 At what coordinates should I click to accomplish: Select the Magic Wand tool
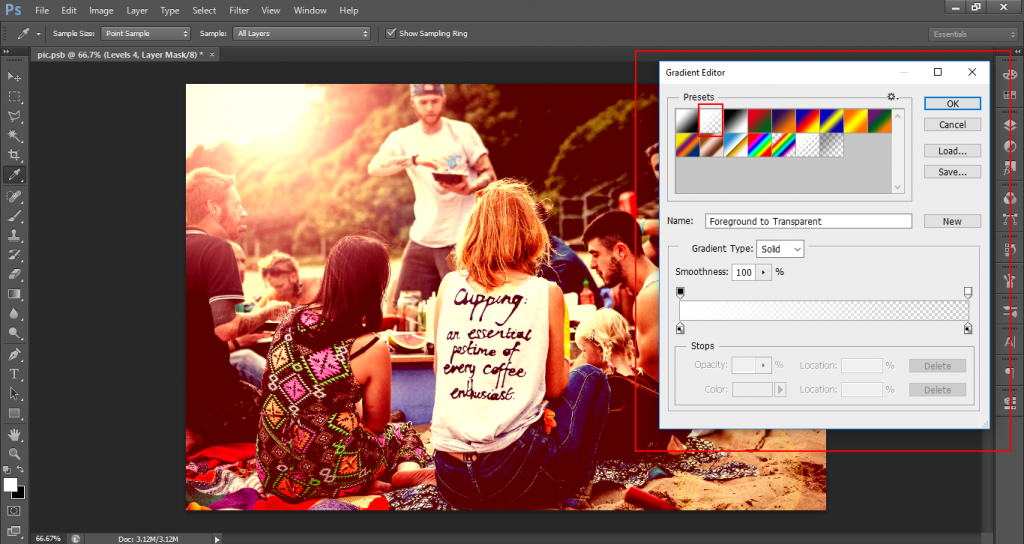(x=14, y=136)
